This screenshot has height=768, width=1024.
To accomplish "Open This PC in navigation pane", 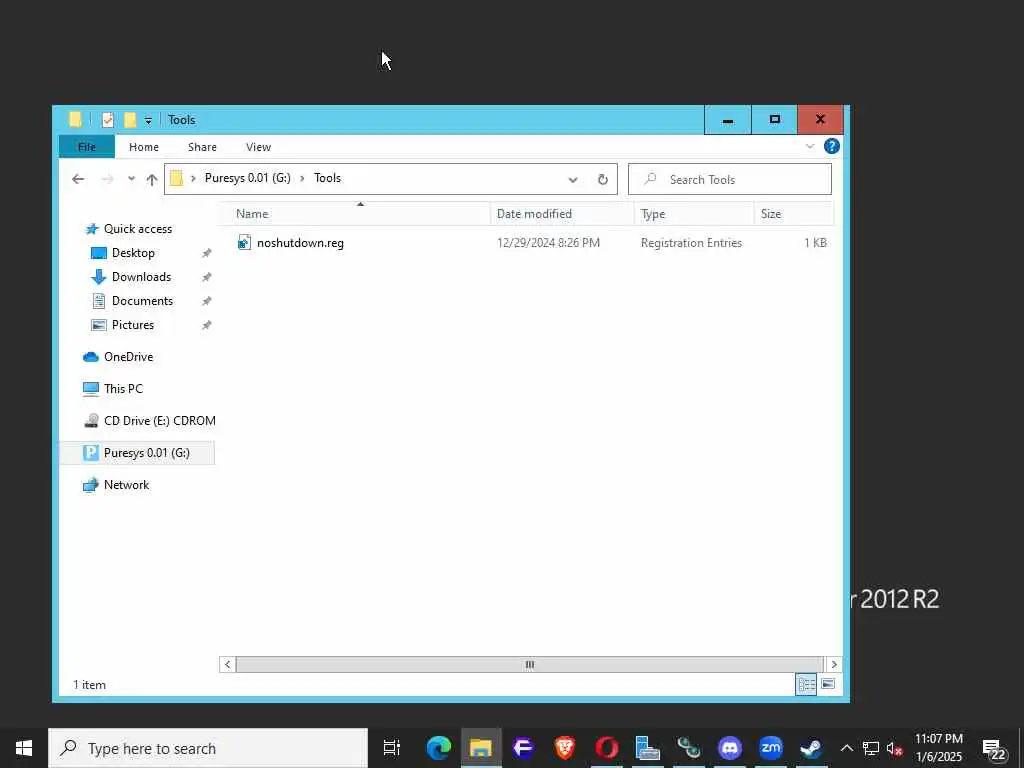I will (123, 389).
